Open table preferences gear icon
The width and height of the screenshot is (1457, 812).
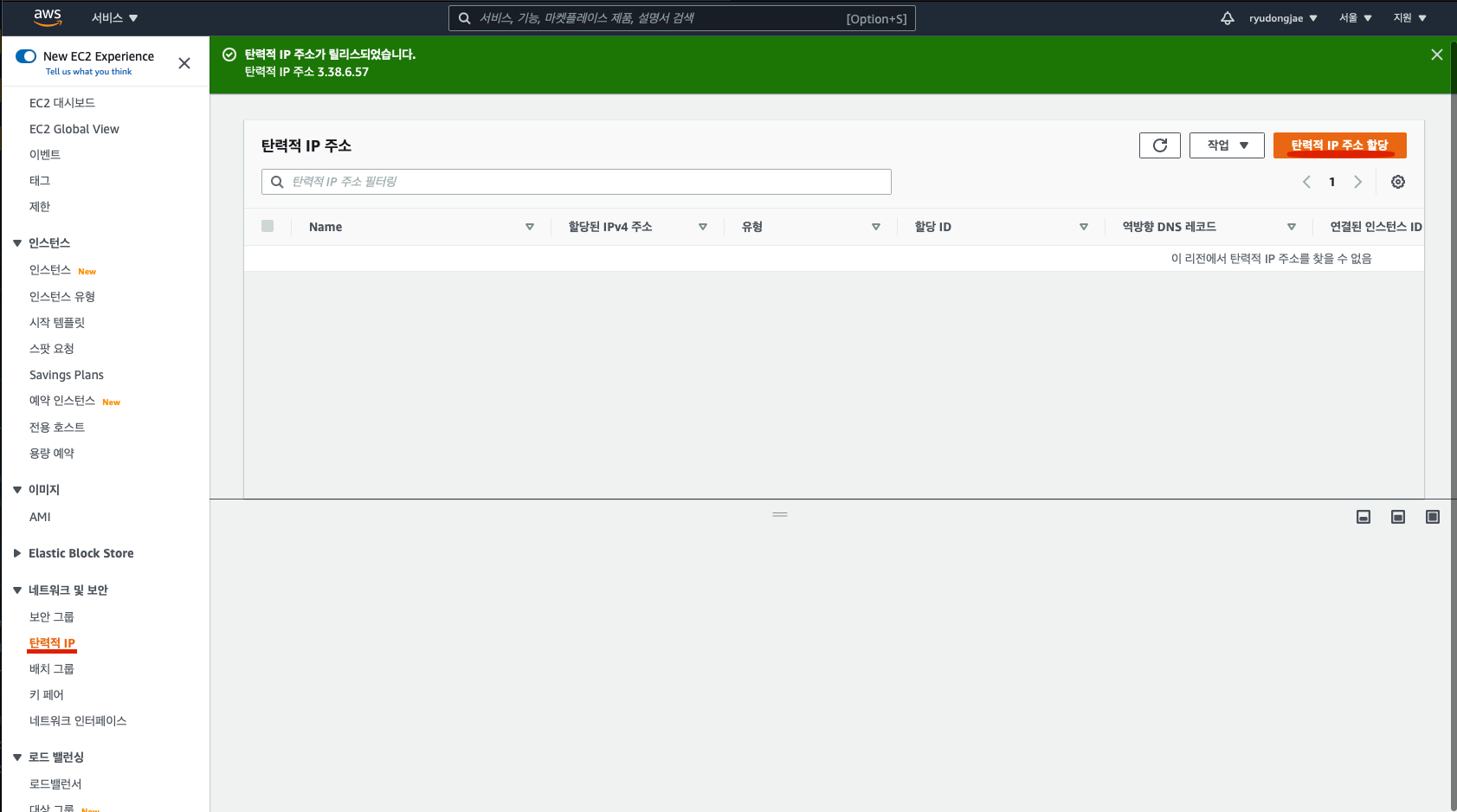coord(1398,182)
